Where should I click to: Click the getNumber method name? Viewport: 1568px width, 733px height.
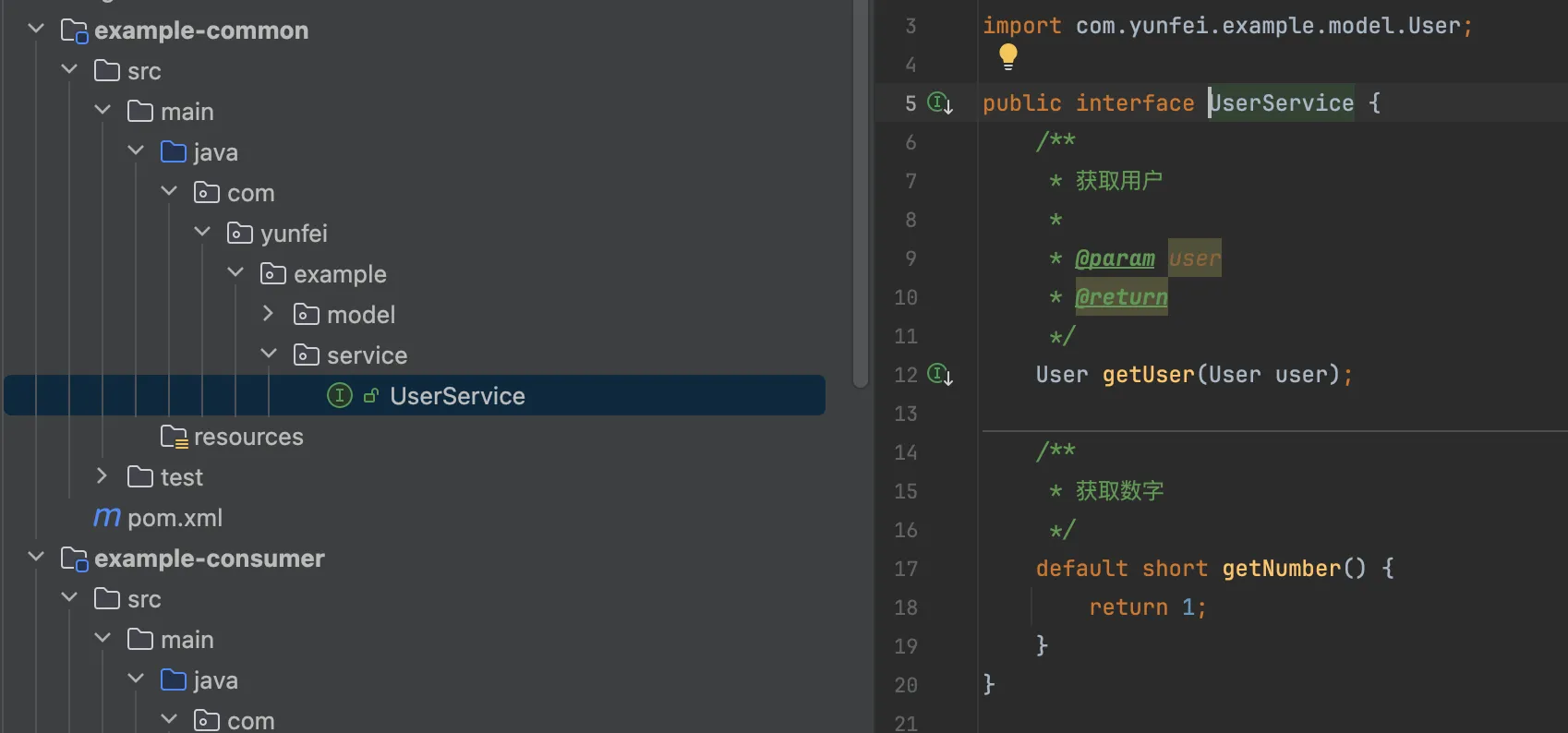[1282, 568]
